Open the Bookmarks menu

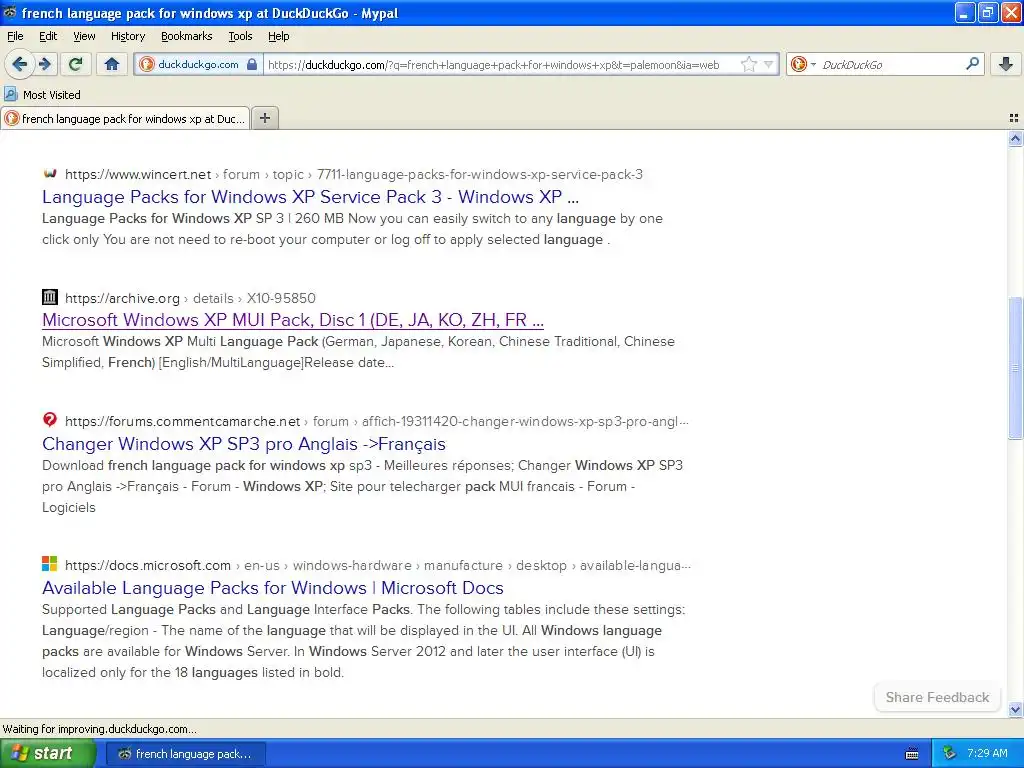(x=187, y=36)
